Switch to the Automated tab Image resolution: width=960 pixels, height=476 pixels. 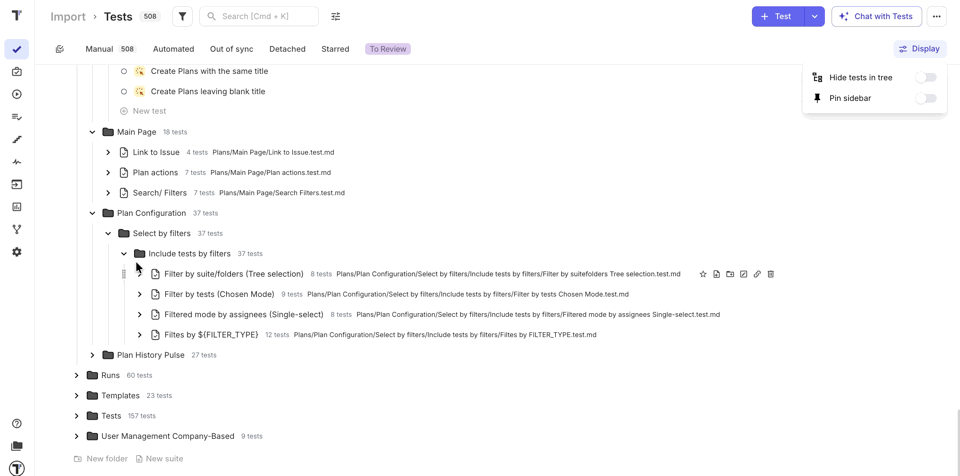tap(173, 49)
